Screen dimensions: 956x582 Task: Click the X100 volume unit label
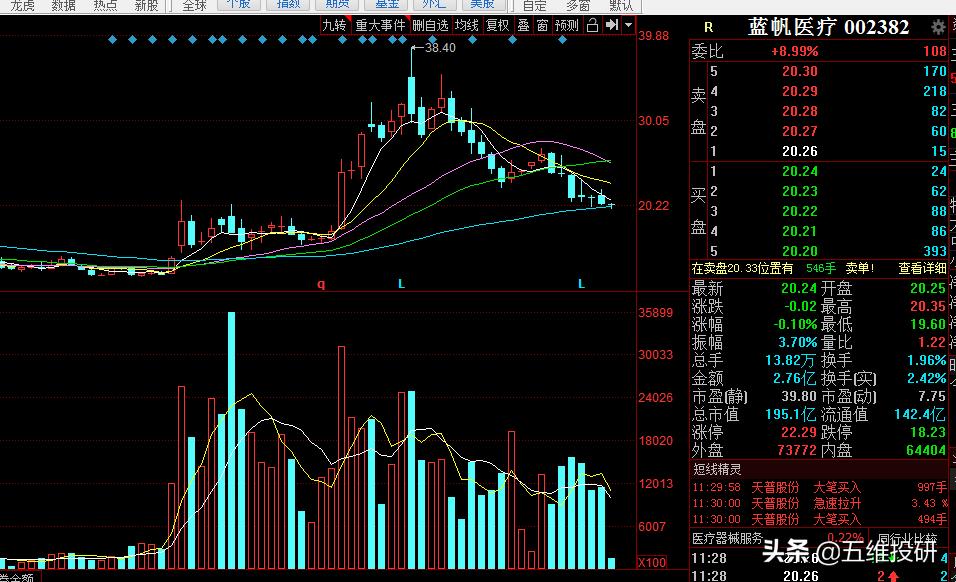click(x=652, y=562)
